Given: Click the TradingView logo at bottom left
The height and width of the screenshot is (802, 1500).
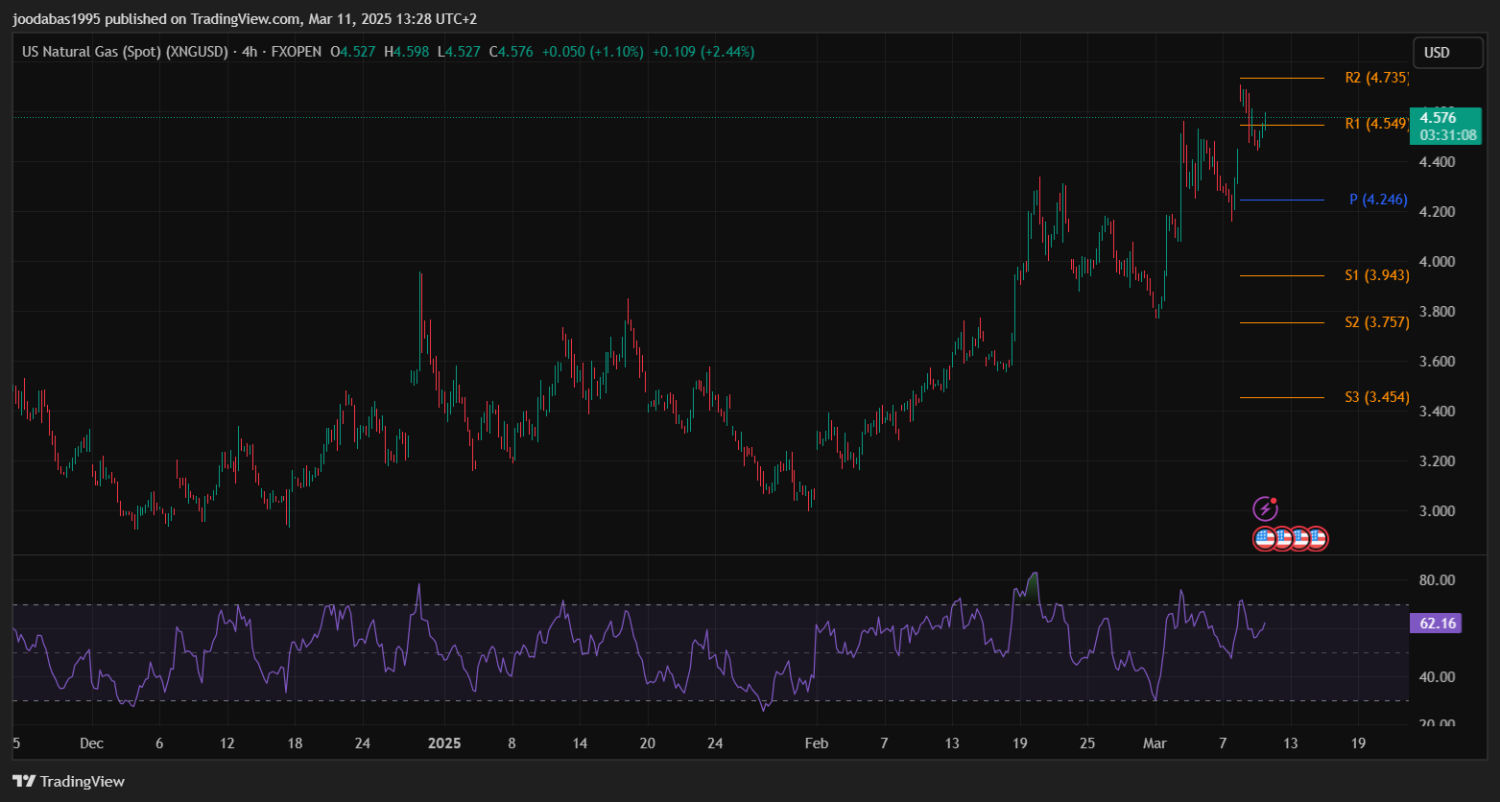Looking at the screenshot, I should 68,781.
